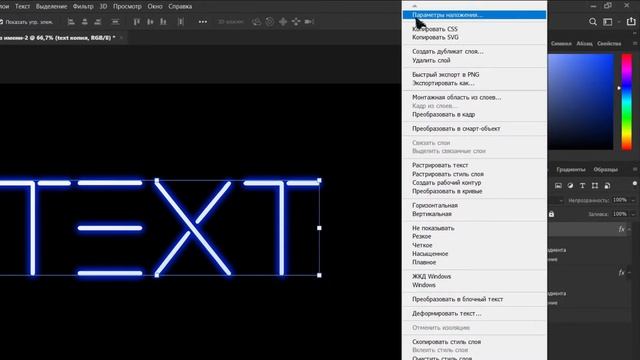The height and width of the screenshot is (360, 640).
Task: Open the Фильтр menu in menu bar
Action: (x=83, y=7)
